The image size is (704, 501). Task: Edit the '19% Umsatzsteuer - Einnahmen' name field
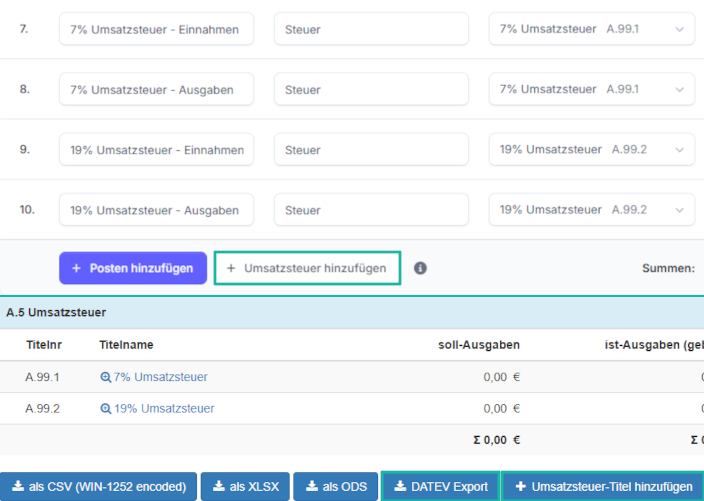click(x=156, y=149)
